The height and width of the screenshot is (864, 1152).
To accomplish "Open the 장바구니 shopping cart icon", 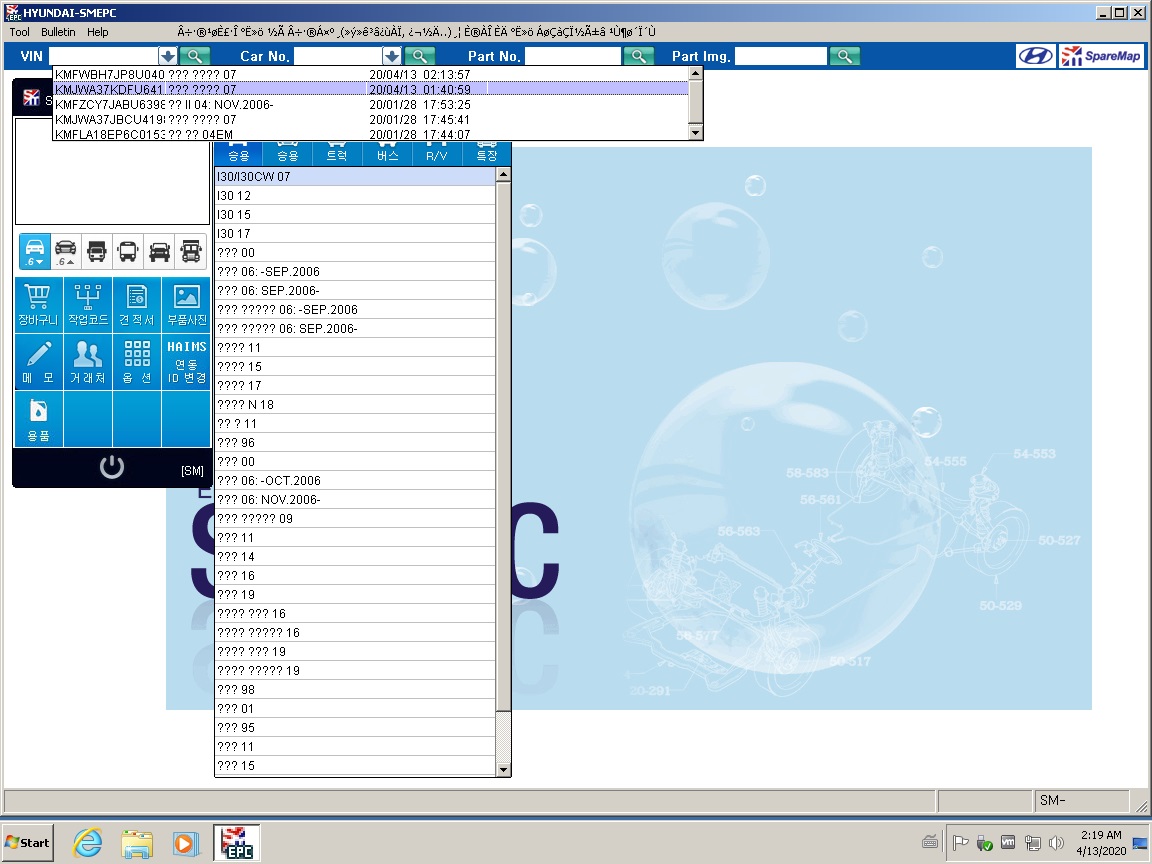I will point(38,305).
